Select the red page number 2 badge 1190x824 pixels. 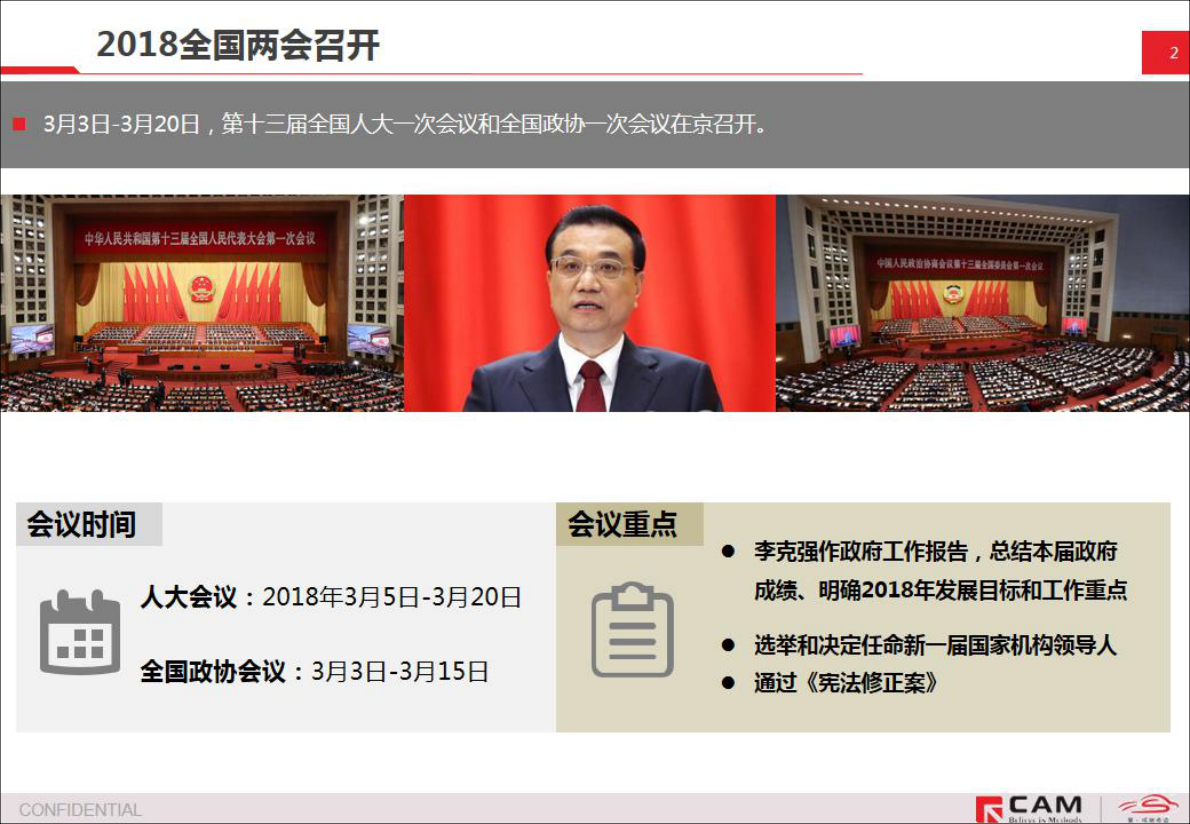1165,53
